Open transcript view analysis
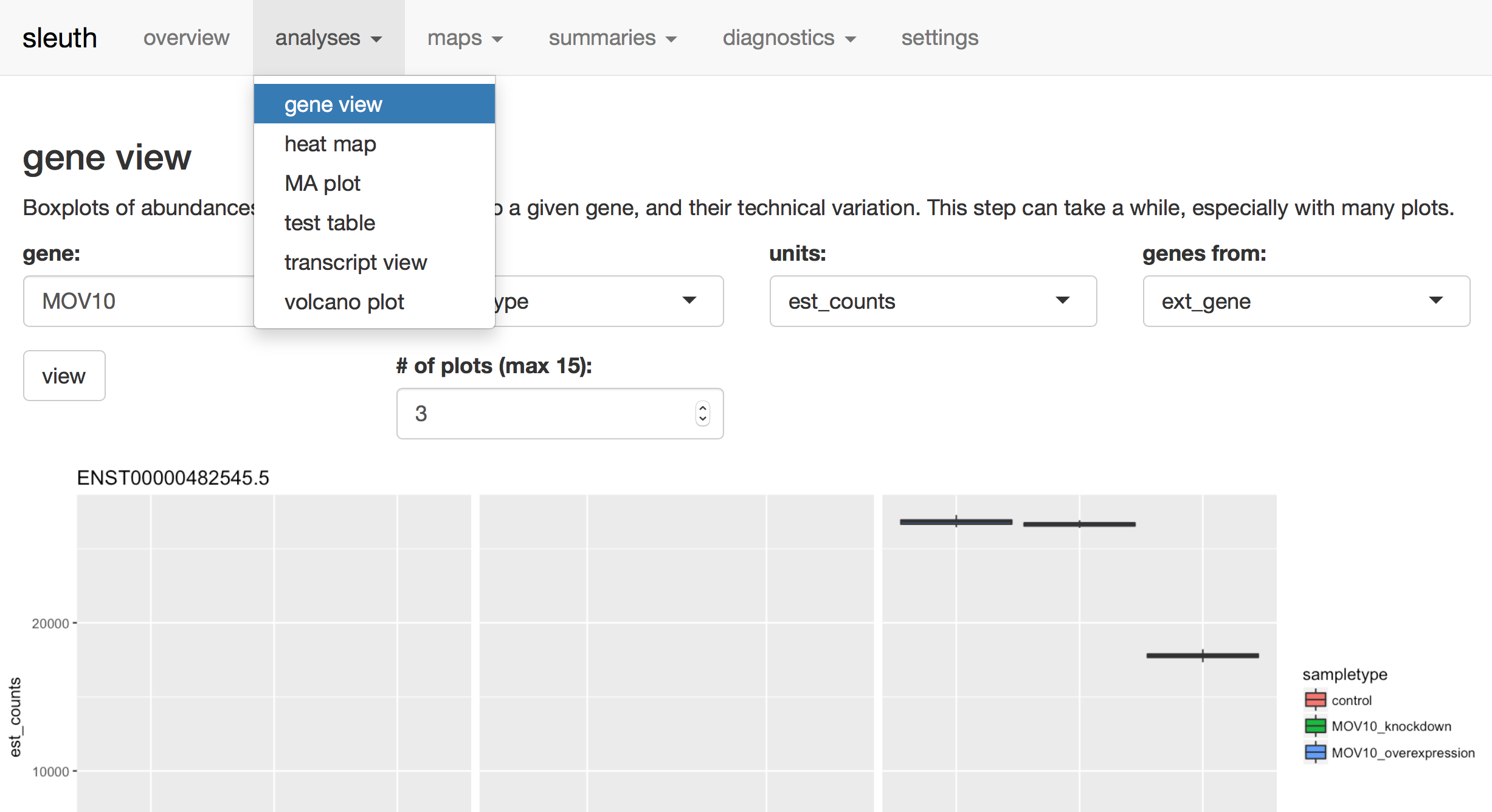The image size is (1492, 812). click(x=355, y=263)
